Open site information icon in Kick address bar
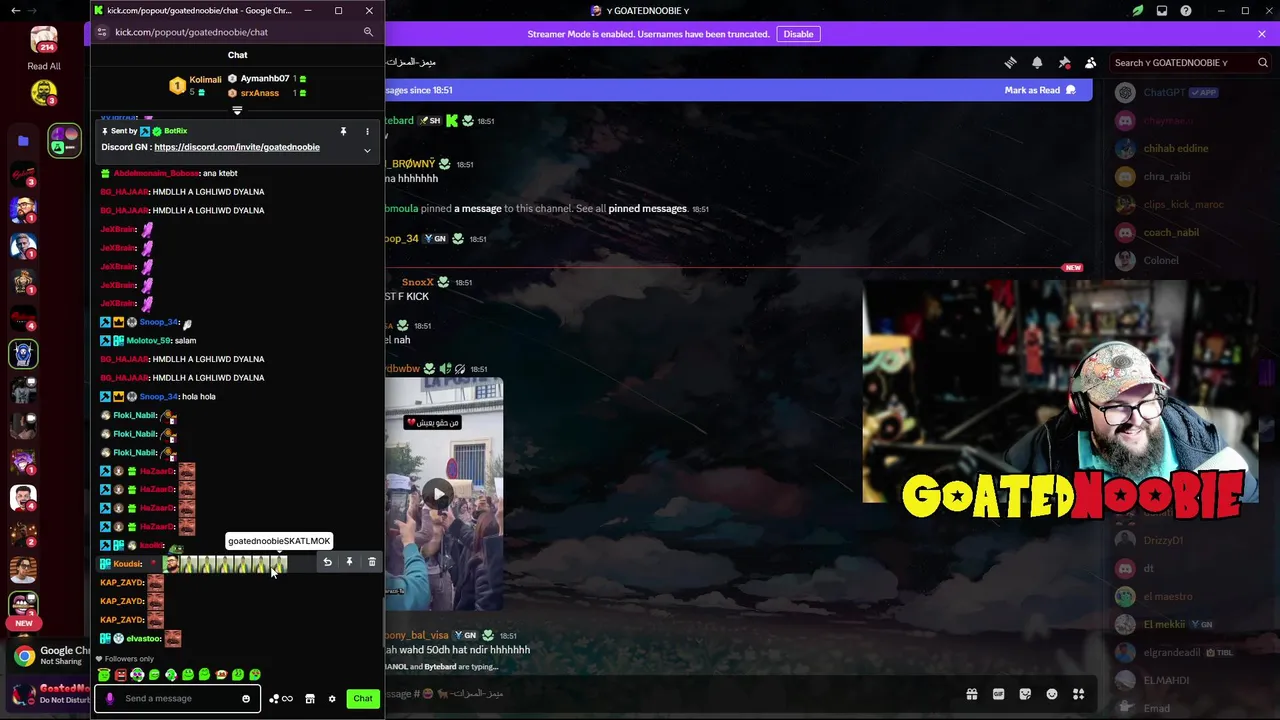The width and height of the screenshot is (1280, 720). click(101, 32)
